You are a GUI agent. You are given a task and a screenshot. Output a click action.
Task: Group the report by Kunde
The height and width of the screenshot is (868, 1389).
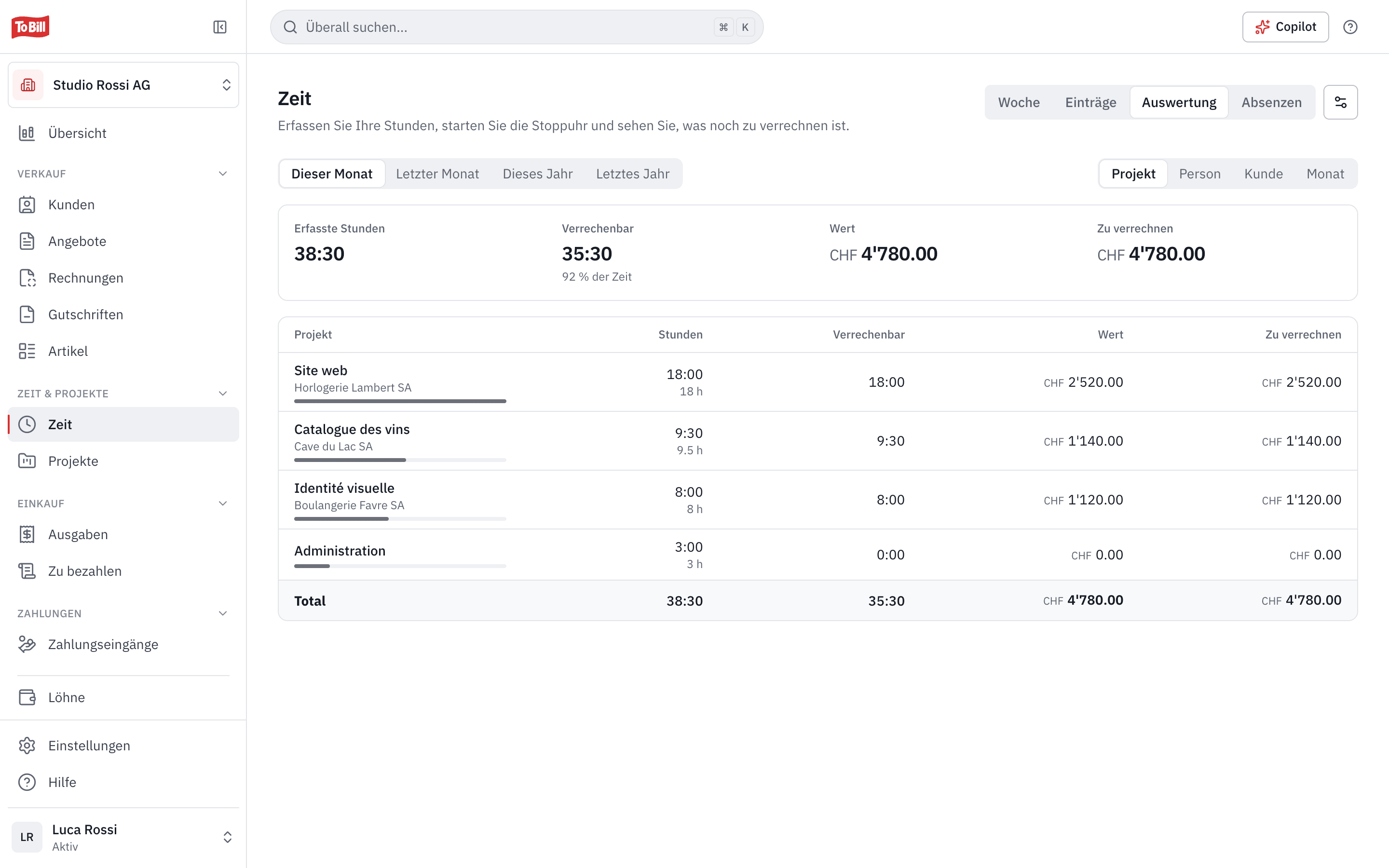1263,174
